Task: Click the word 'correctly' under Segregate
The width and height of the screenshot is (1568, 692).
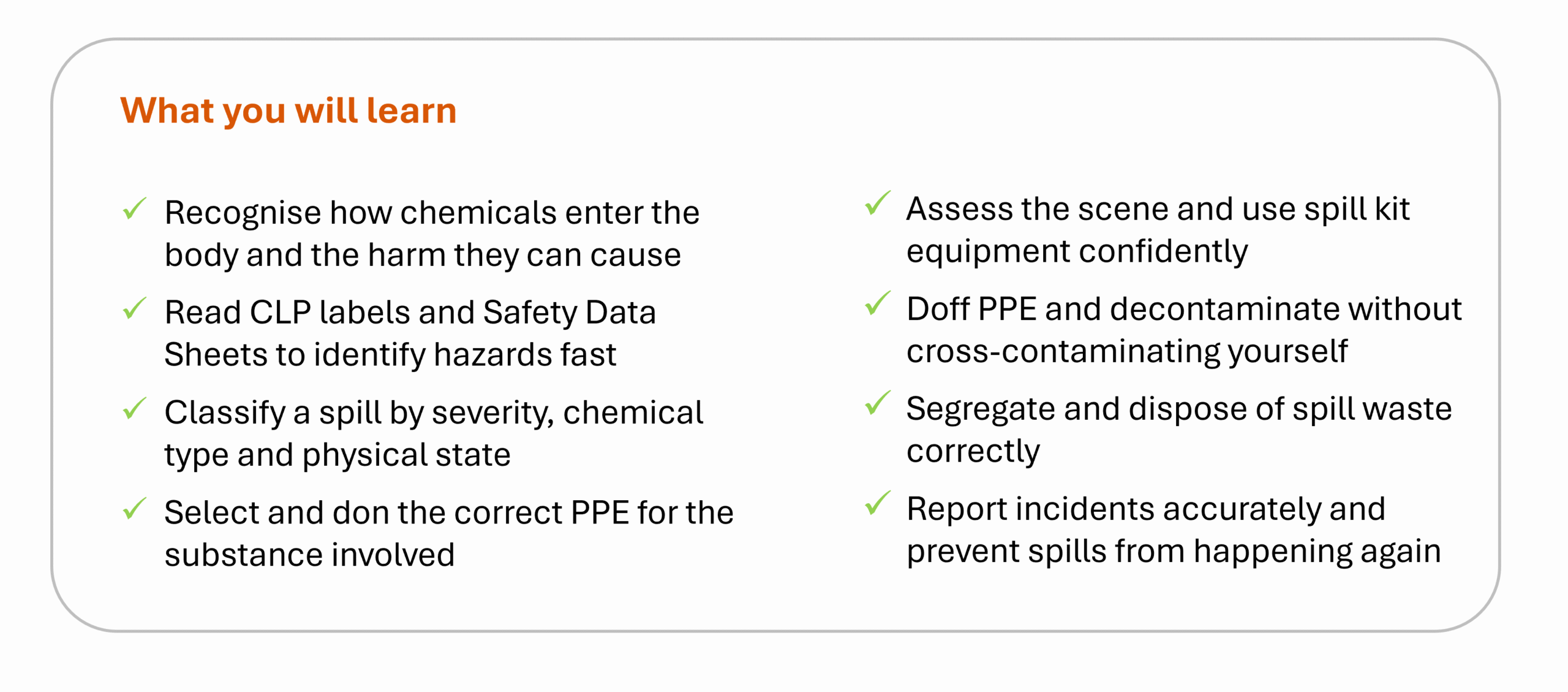Action: tap(973, 452)
